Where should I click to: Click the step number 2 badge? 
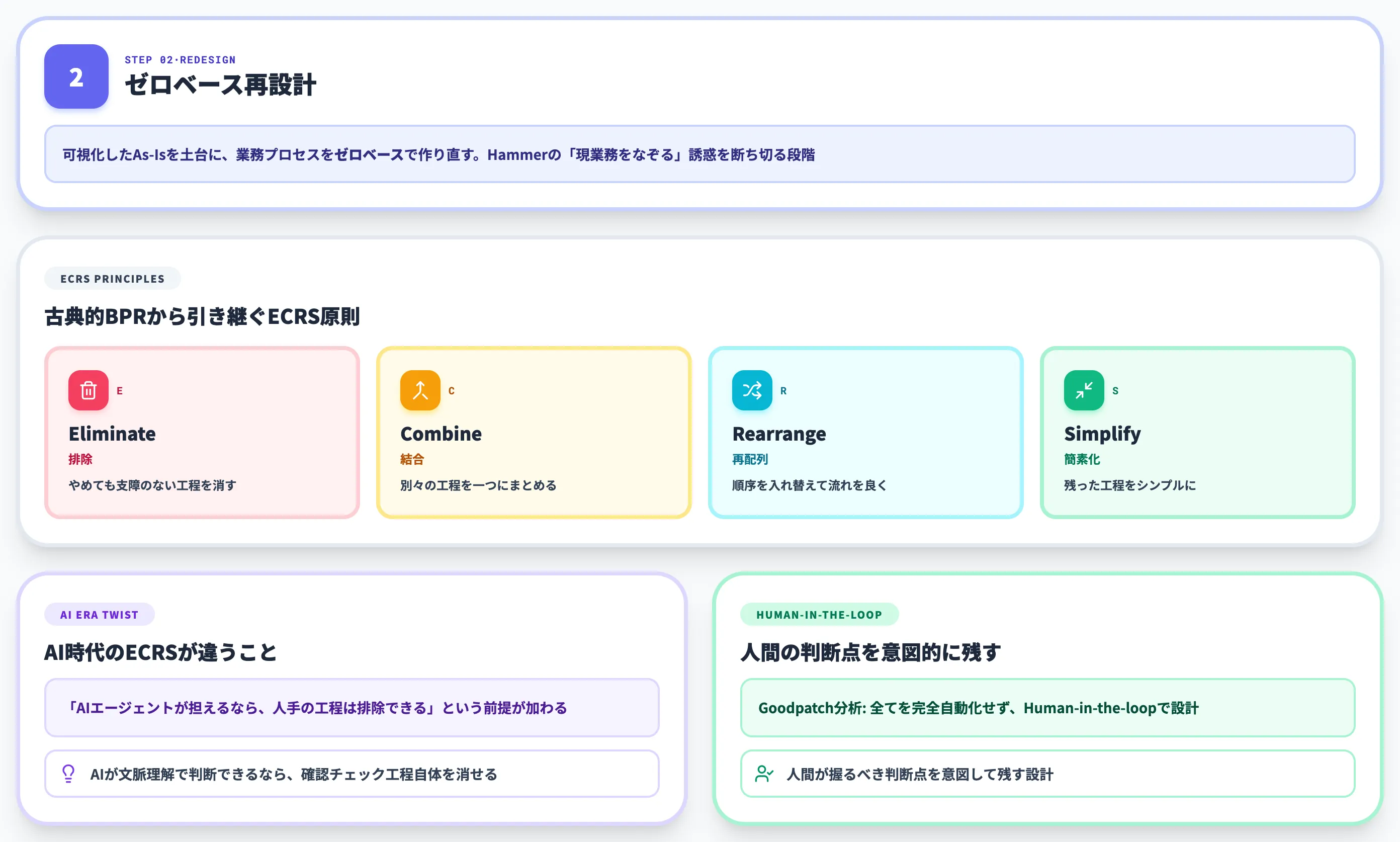76,76
